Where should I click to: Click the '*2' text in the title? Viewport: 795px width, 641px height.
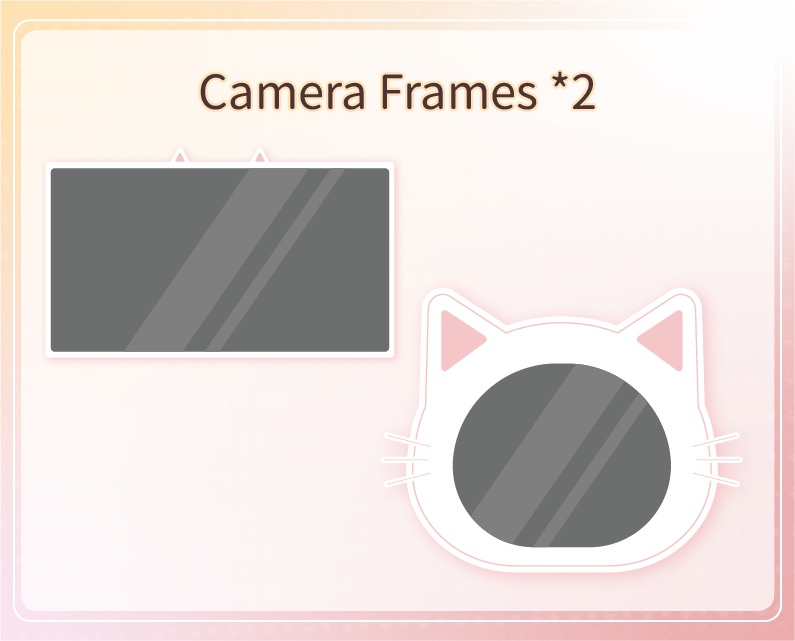tap(573, 90)
